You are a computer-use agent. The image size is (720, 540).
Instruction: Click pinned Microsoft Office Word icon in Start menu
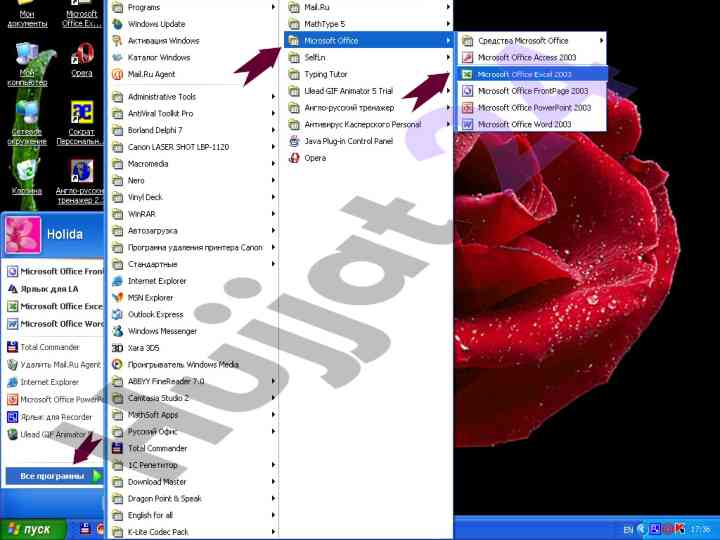[x=12, y=324]
